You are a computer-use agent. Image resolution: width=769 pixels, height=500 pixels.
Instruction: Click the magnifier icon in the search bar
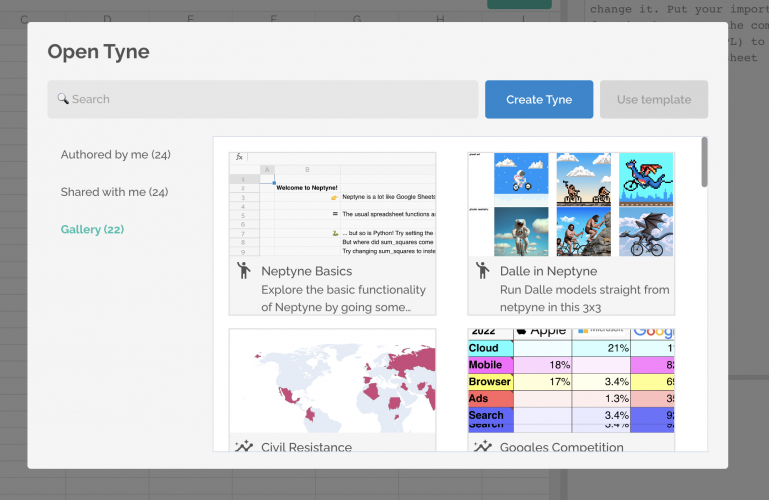click(x=63, y=99)
